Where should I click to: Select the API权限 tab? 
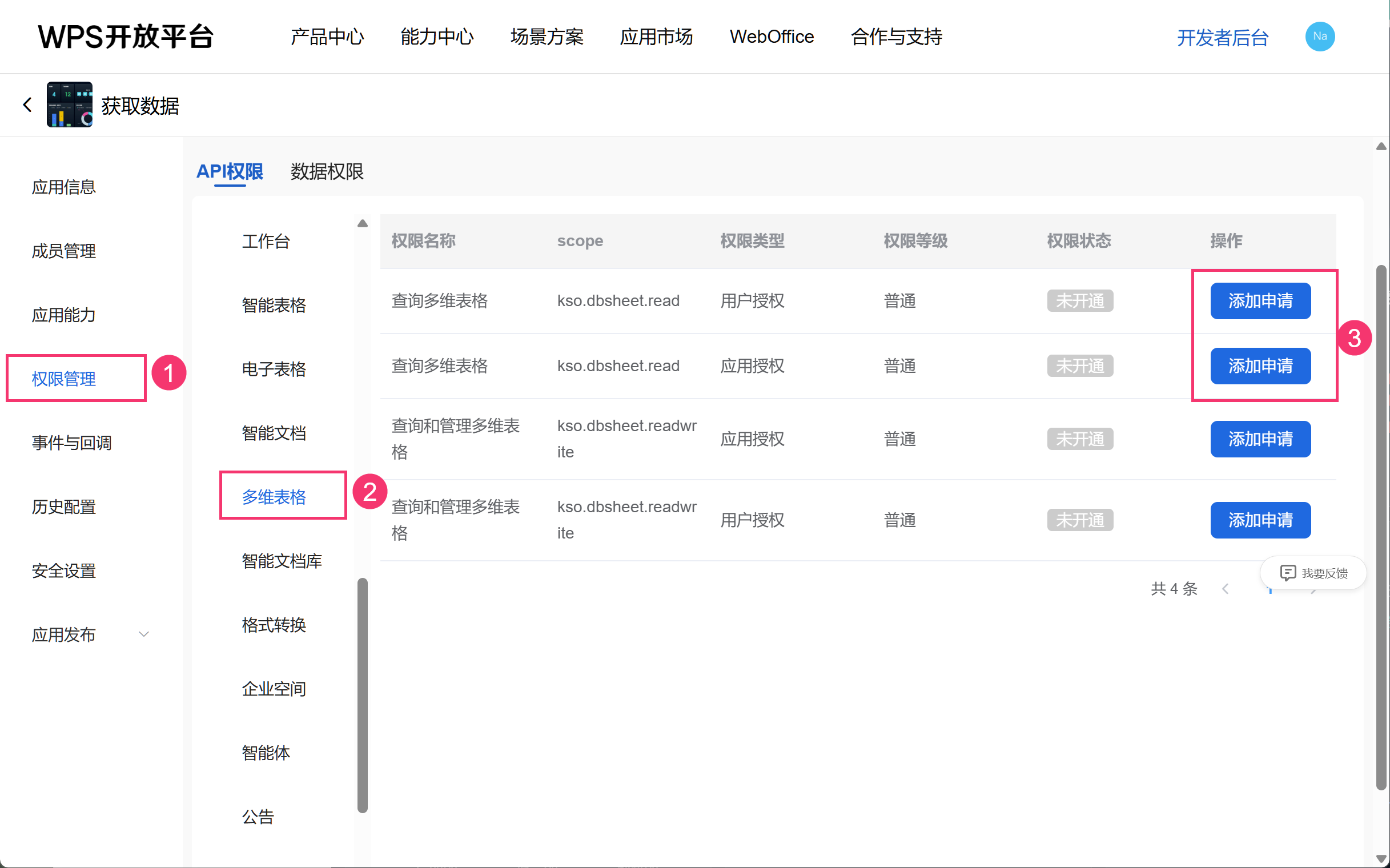click(x=230, y=171)
